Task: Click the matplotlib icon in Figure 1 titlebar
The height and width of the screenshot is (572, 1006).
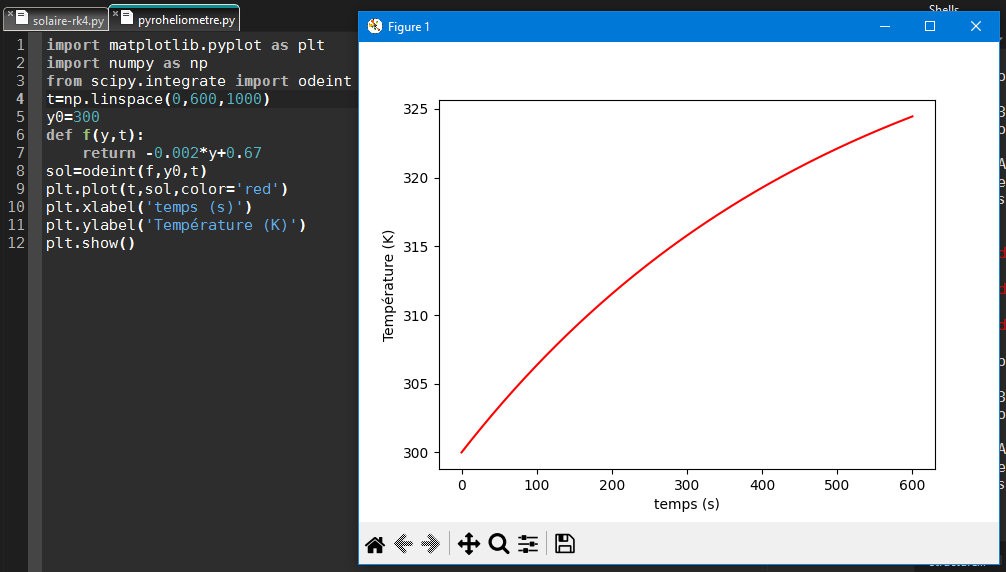Action: (x=375, y=26)
